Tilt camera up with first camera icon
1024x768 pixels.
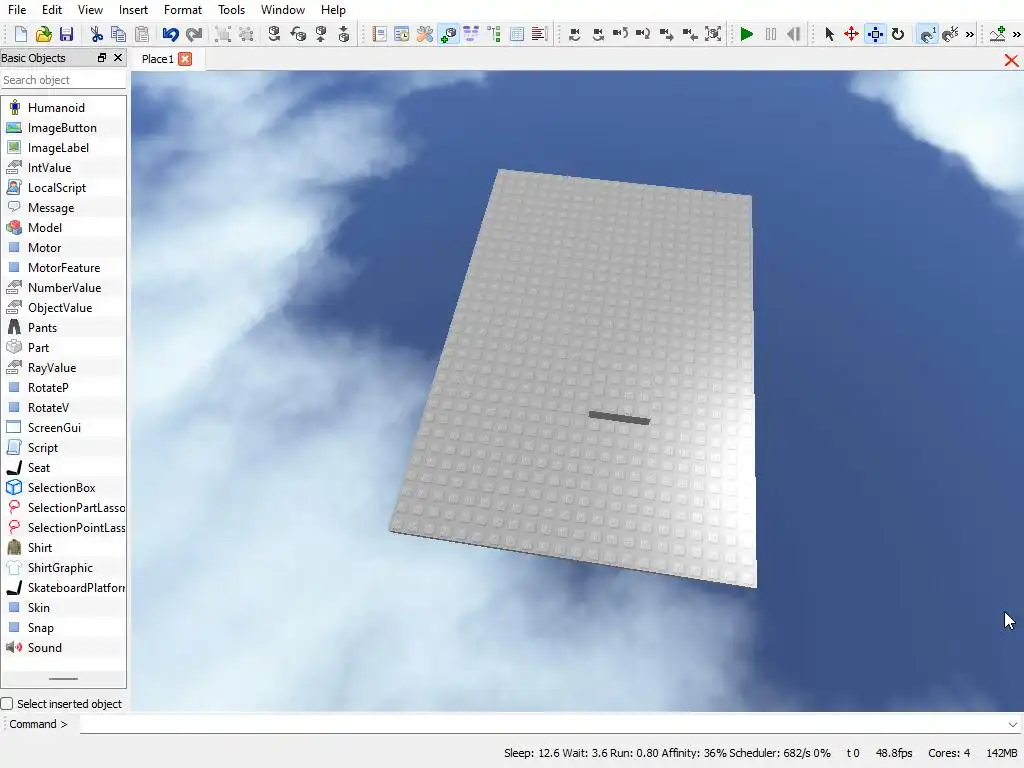(x=575, y=34)
